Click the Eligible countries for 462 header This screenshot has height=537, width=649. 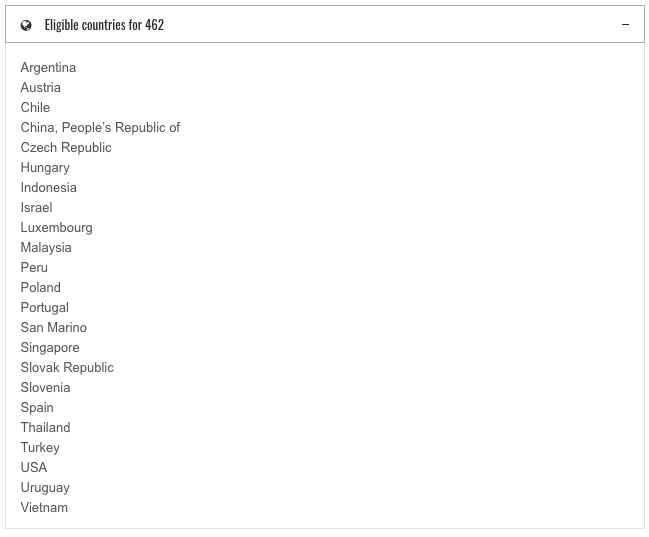click(104, 25)
